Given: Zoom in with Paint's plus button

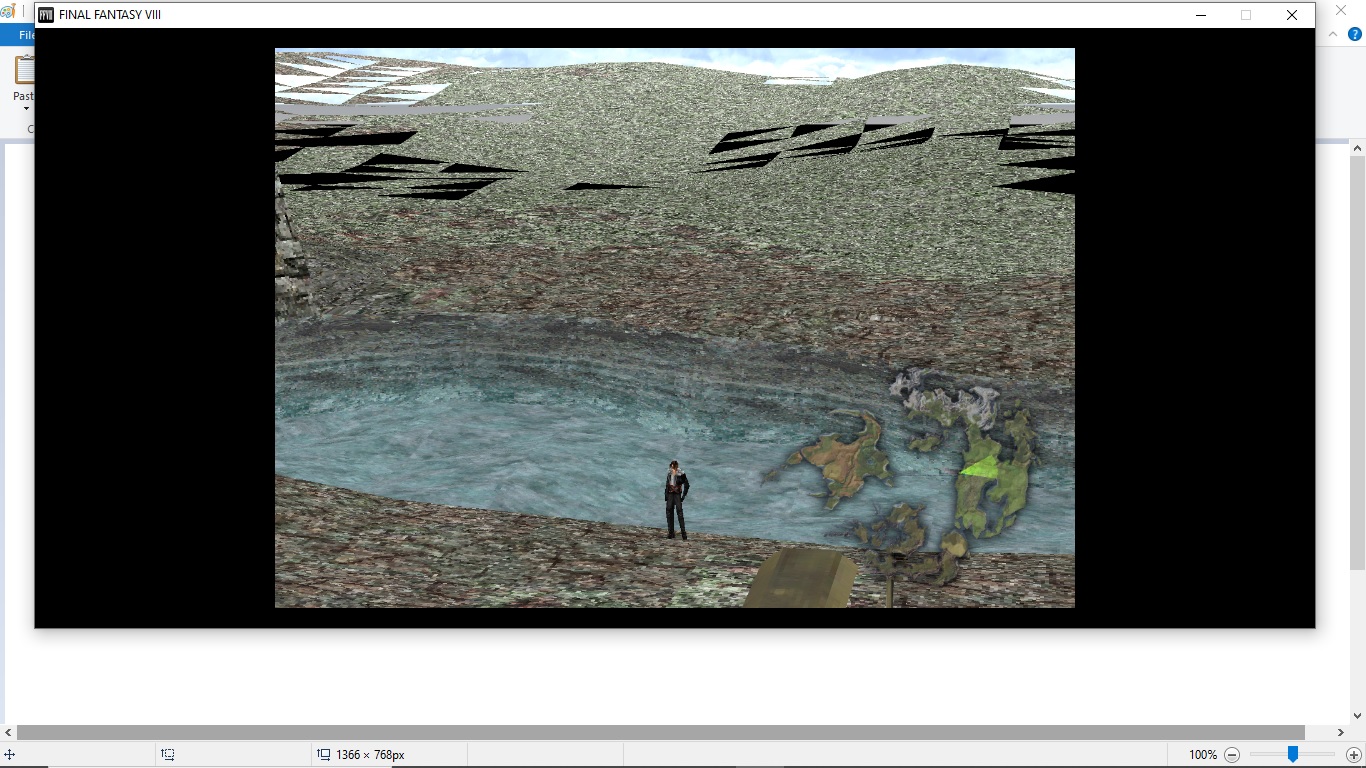Looking at the screenshot, I should click(x=1354, y=755).
